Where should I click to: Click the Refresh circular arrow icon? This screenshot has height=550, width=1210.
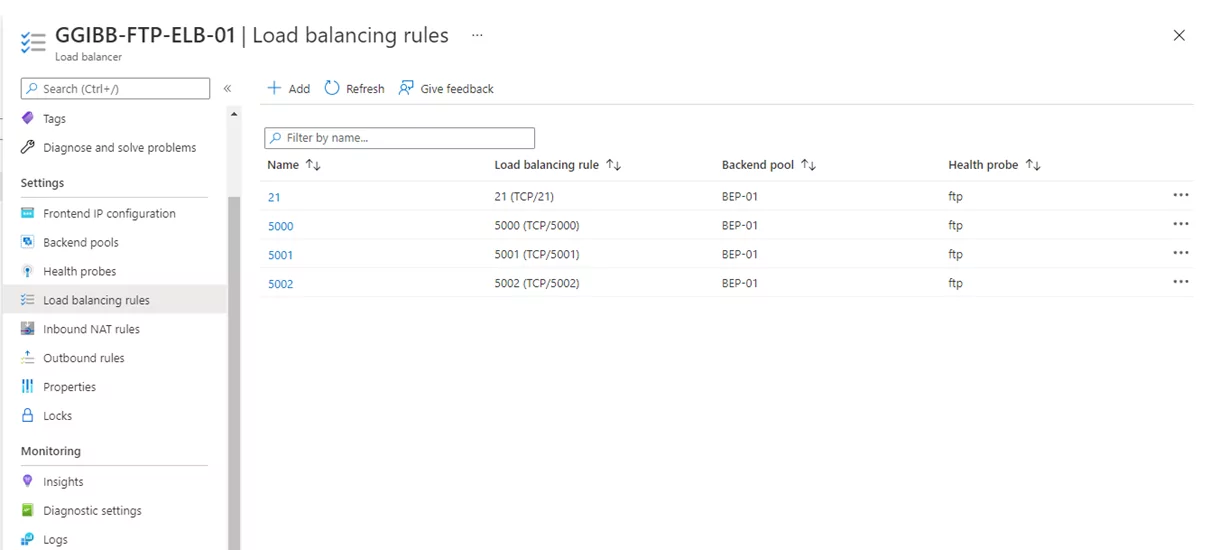click(332, 88)
